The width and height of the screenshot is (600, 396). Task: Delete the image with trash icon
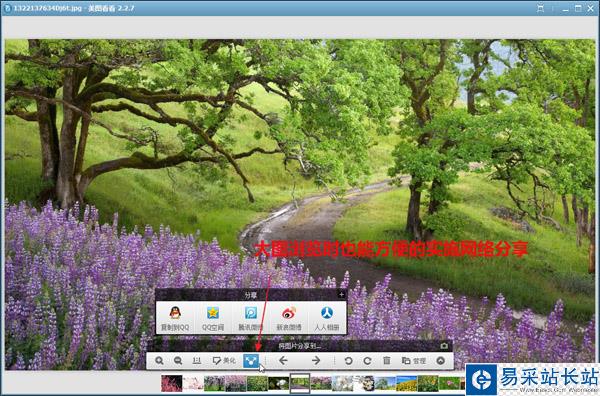(x=387, y=360)
